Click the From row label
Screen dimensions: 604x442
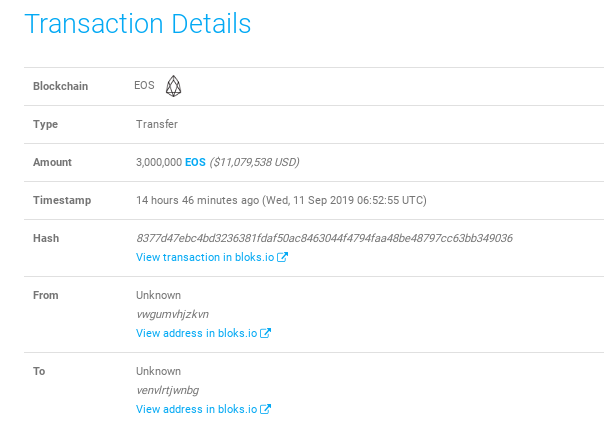click(46, 295)
